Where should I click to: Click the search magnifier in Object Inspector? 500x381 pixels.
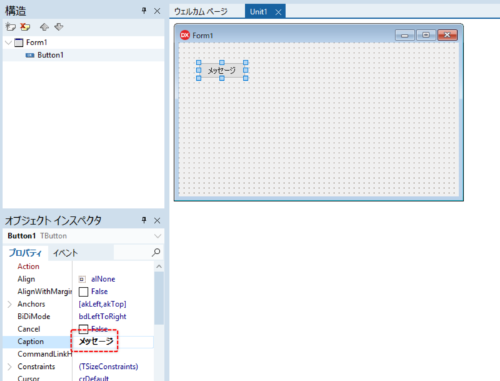click(x=156, y=252)
